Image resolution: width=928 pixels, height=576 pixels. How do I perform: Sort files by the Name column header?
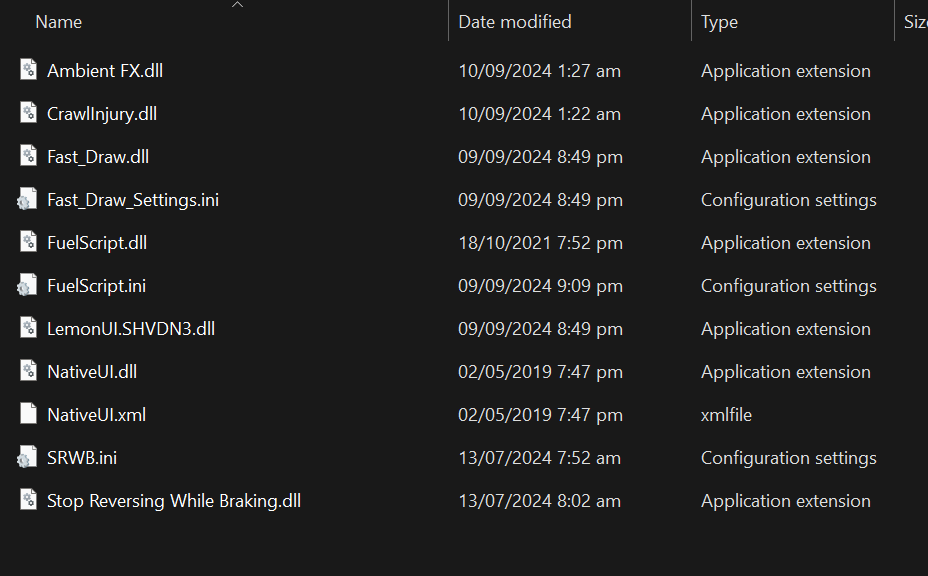[x=59, y=22]
